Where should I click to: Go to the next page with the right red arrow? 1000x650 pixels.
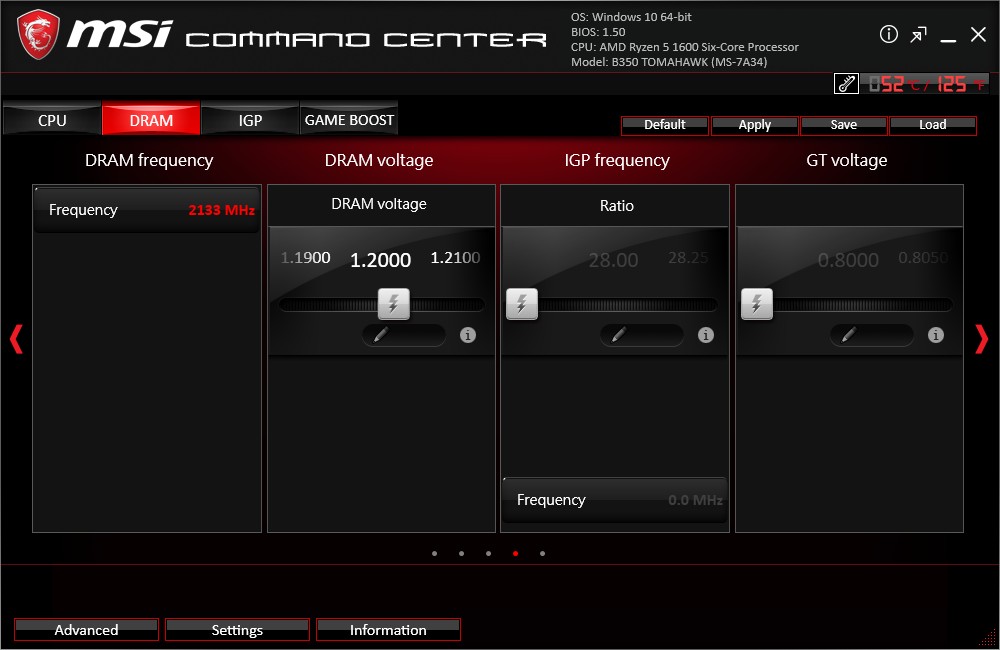[x=981, y=339]
